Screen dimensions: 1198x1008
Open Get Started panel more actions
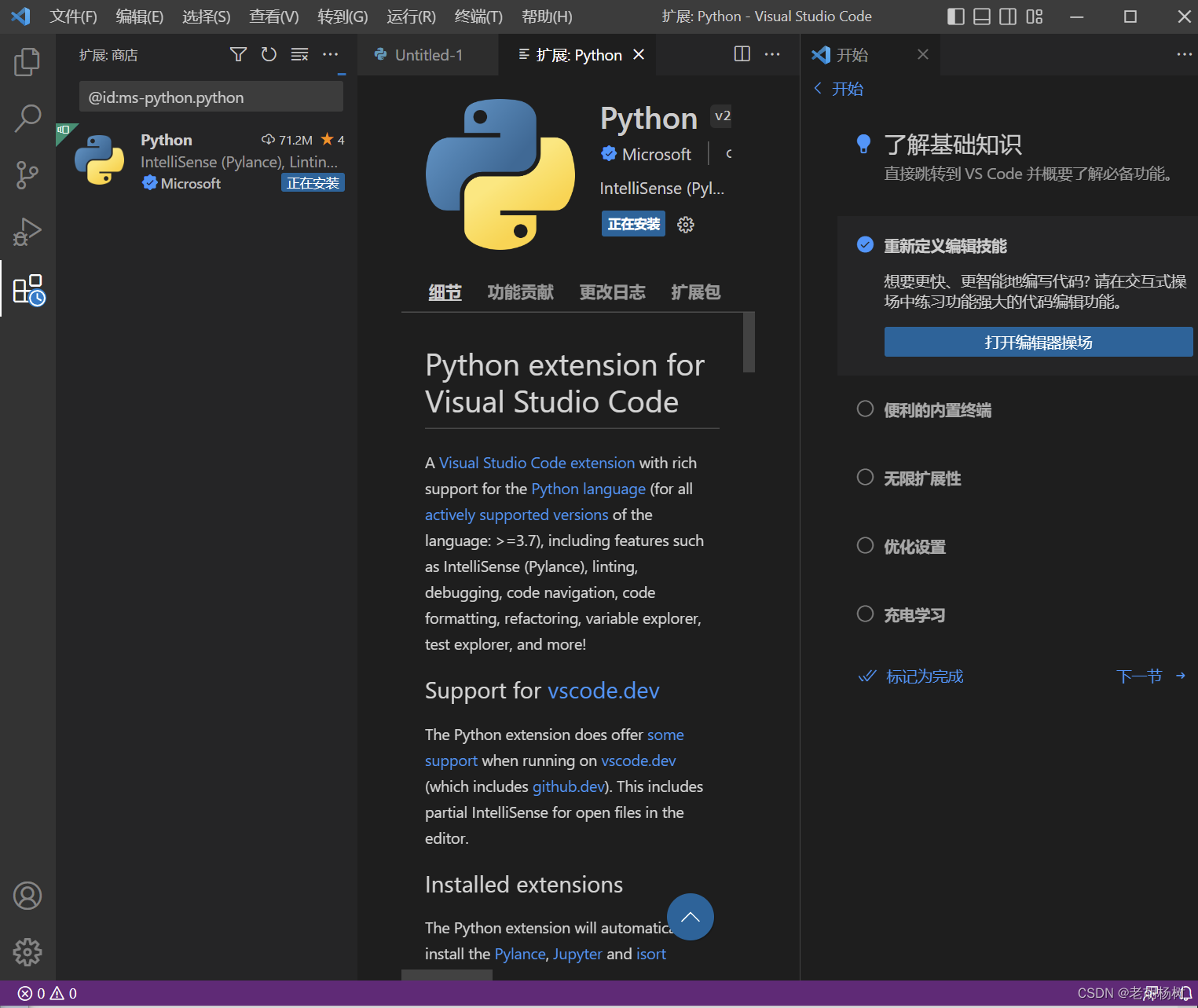click(x=1185, y=54)
